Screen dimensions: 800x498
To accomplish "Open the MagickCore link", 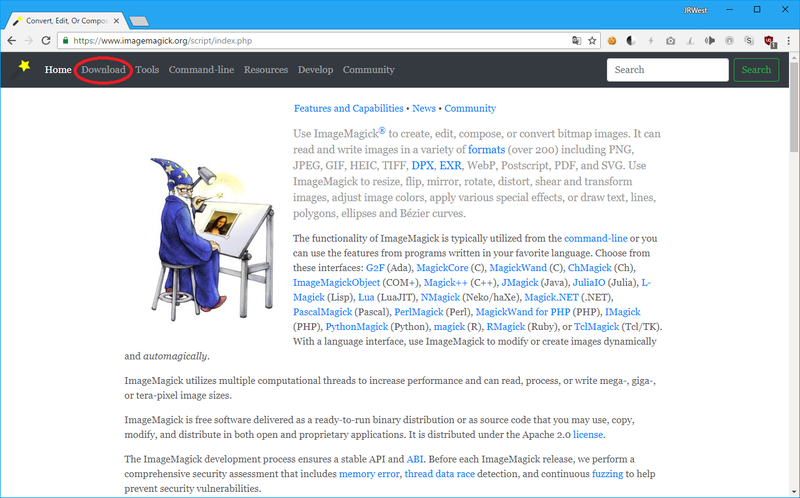I will (442, 268).
